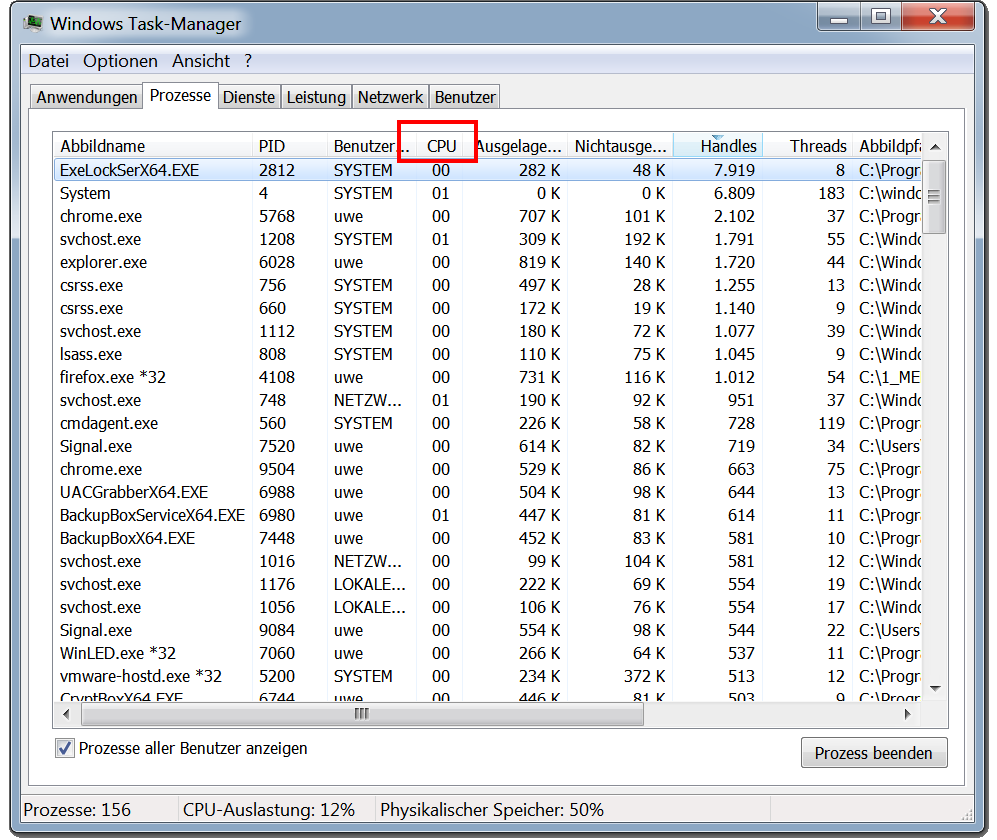Click the horizontal scrollbar right arrow

click(907, 714)
